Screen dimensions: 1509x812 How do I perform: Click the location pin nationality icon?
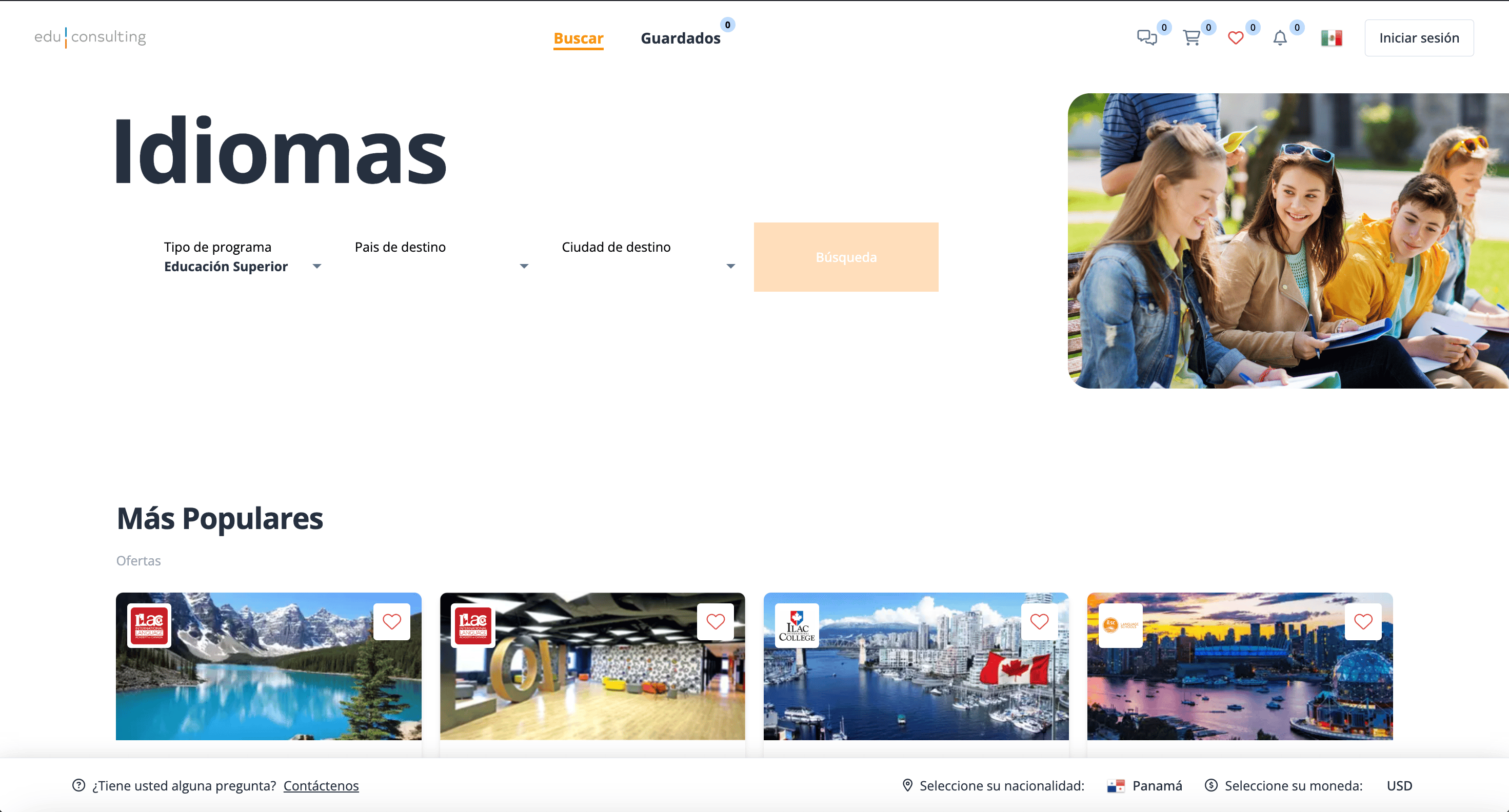click(x=907, y=786)
